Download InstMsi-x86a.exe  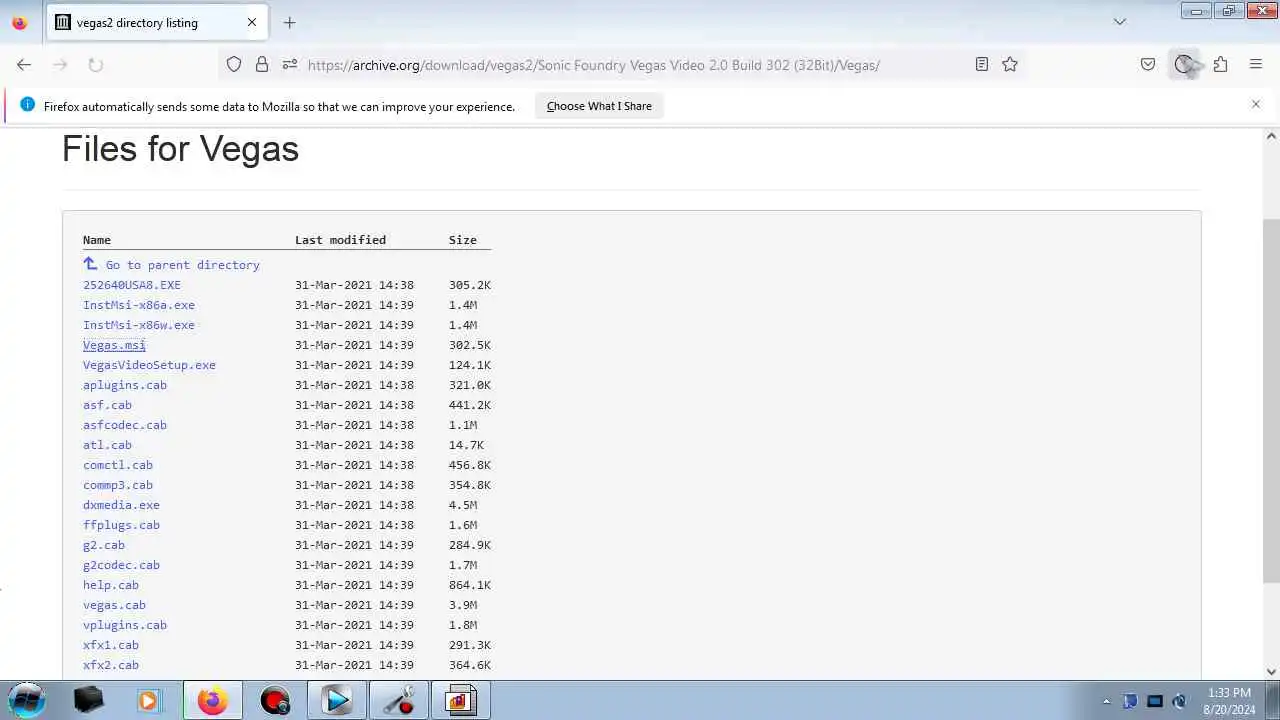coord(139,305)
